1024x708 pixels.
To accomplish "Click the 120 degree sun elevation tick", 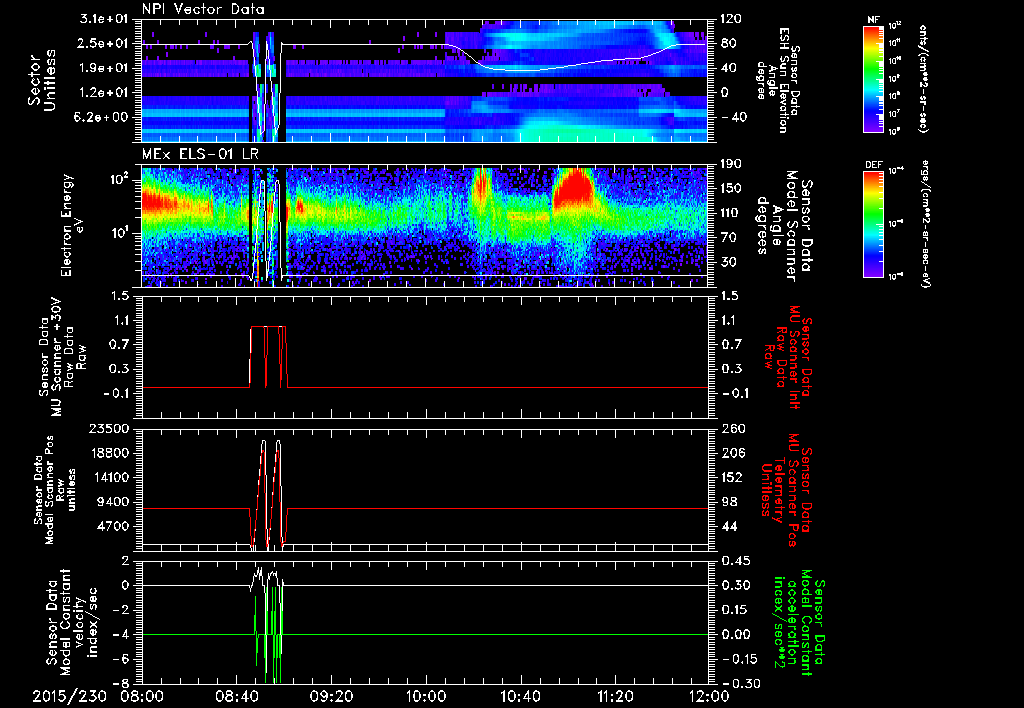I will (731, 19).
